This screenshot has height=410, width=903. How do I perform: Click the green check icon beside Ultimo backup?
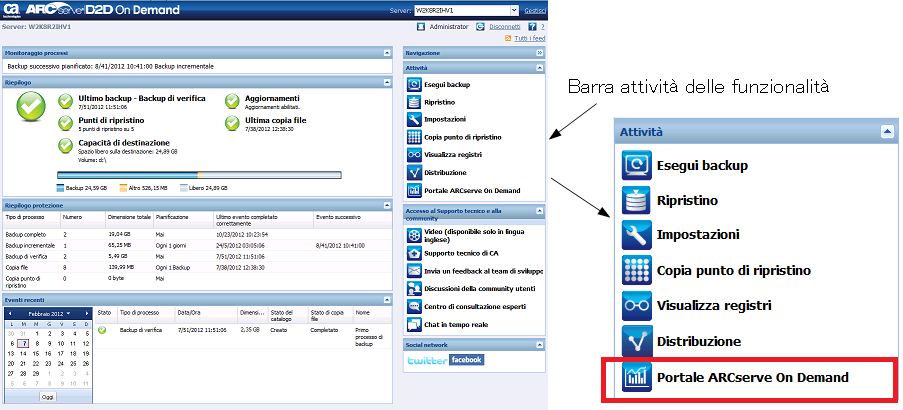click(x=66, y=101)
